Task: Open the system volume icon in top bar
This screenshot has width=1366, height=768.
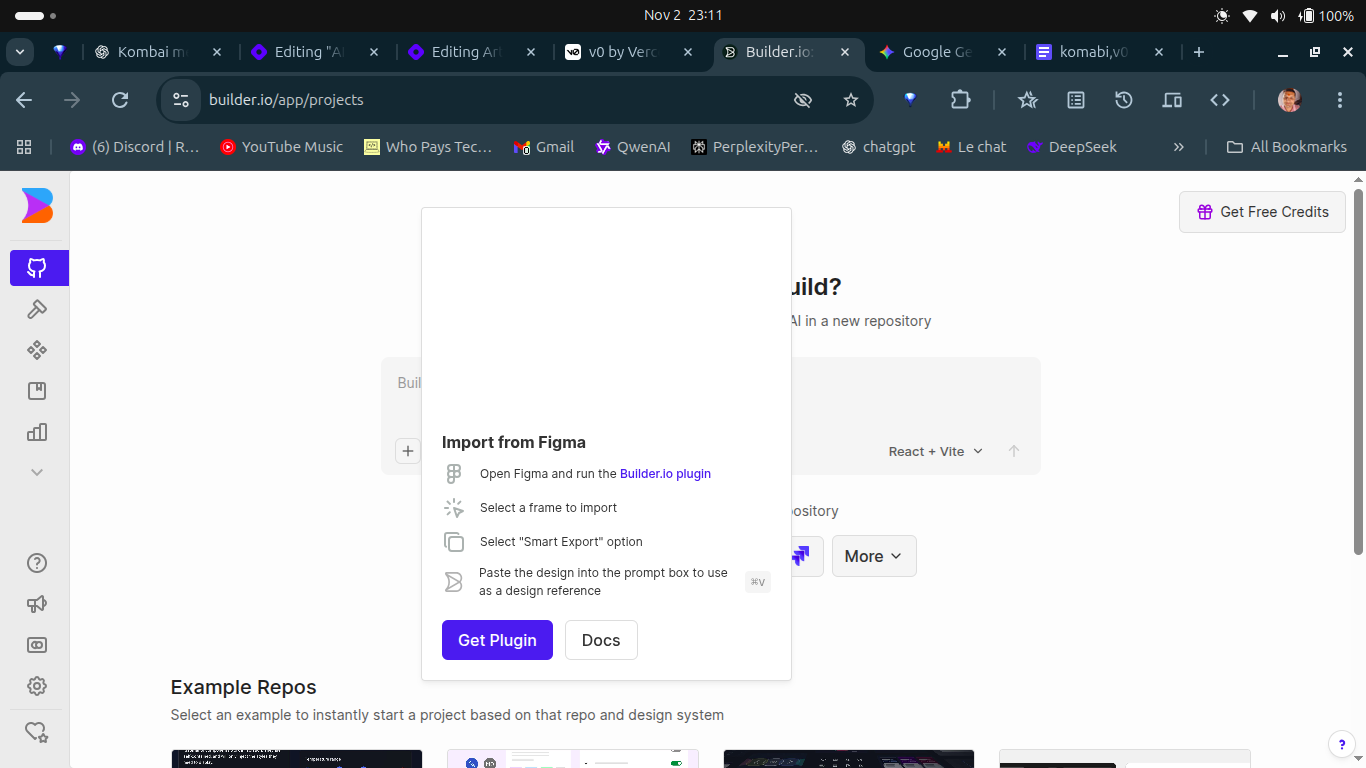Action: 1278,16
